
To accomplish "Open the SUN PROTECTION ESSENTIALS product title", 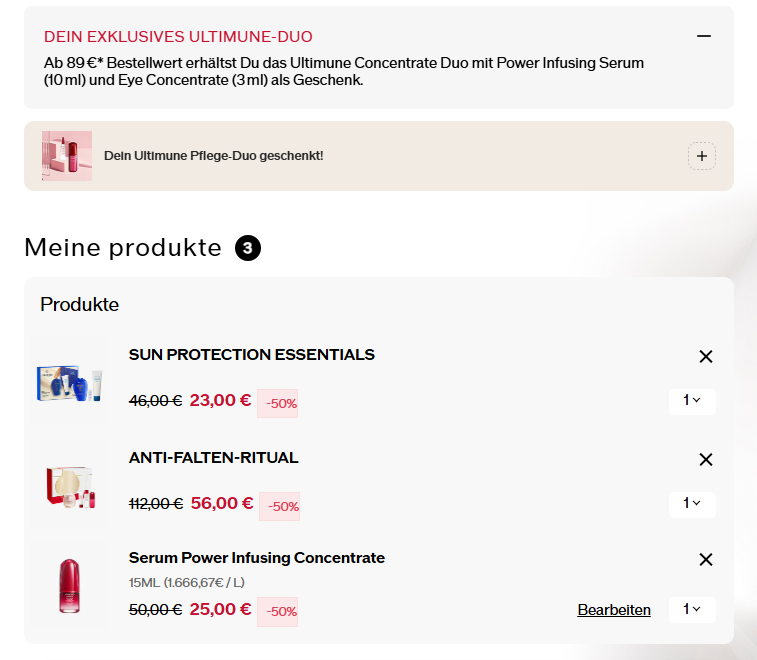I will [252, 354].
